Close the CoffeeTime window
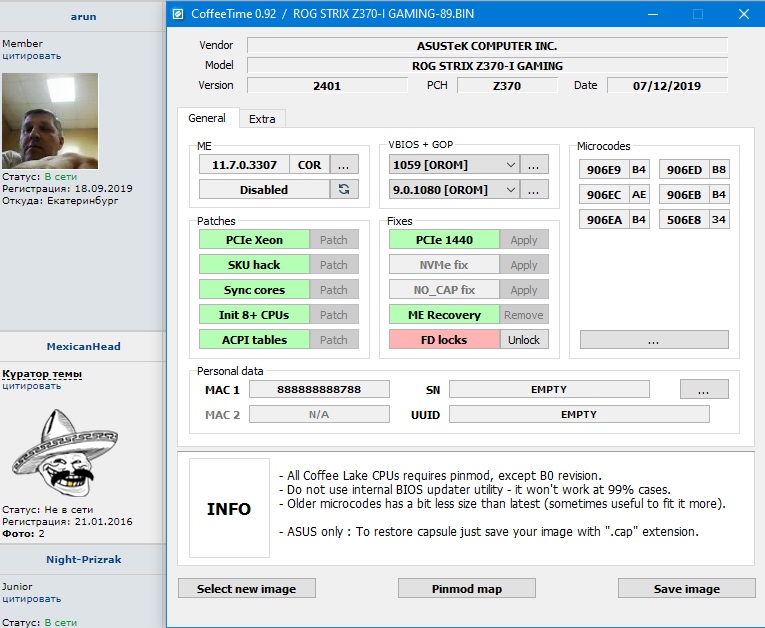This screenshot has height=628, width=765. (x=744, y=14)
